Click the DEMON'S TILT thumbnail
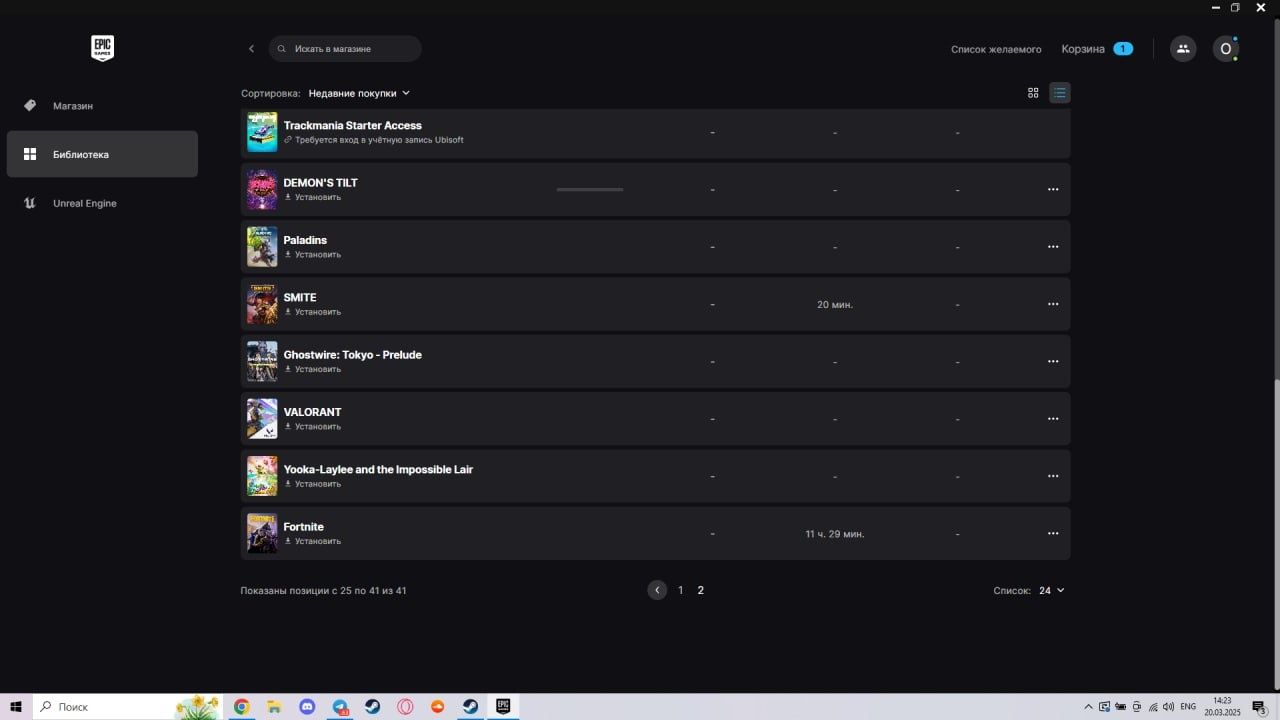Image resolution: width=1280 pixels, height=720 pixels. point(262,189)
